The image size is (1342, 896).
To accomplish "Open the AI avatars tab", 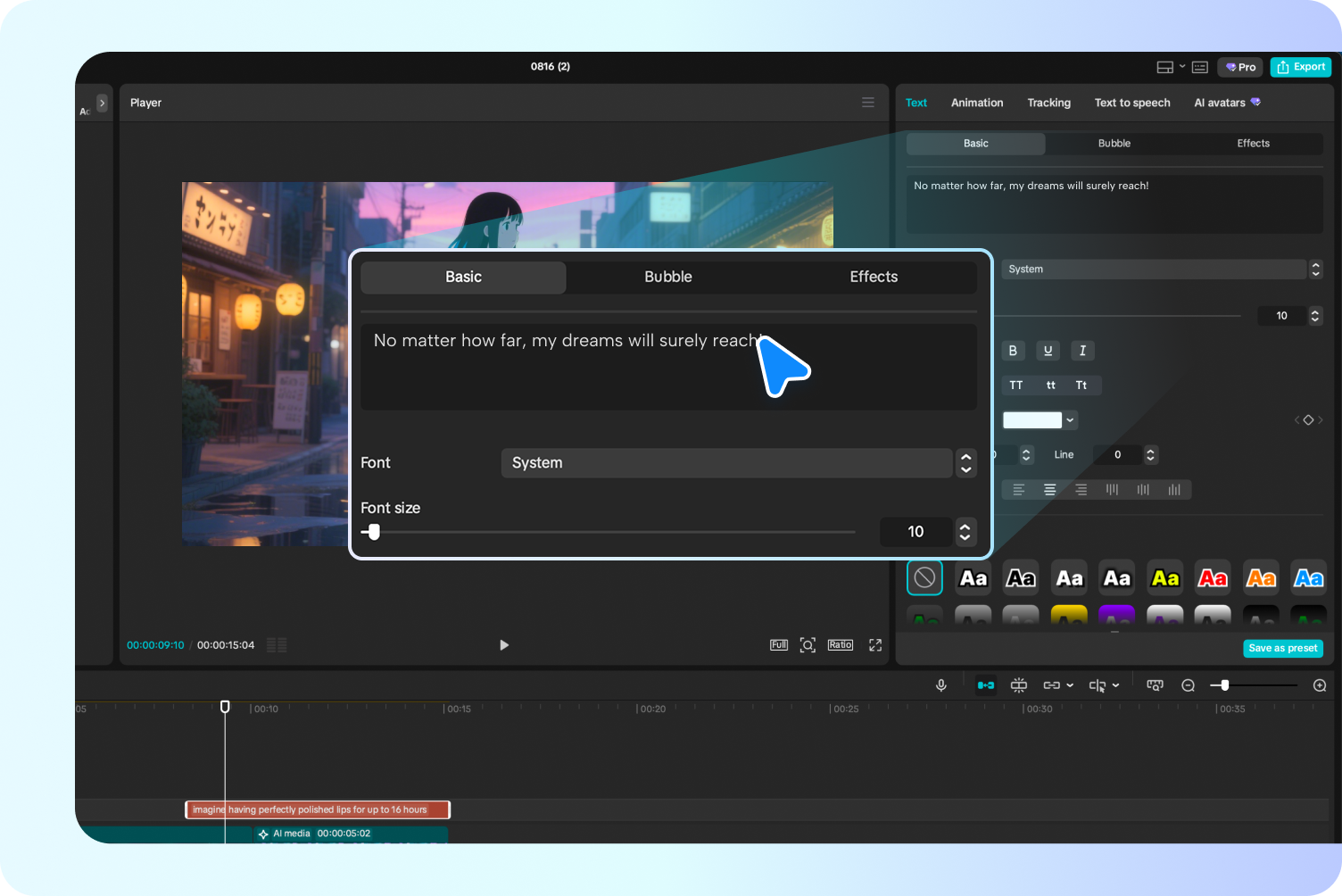I will [x=1227, y=103].
